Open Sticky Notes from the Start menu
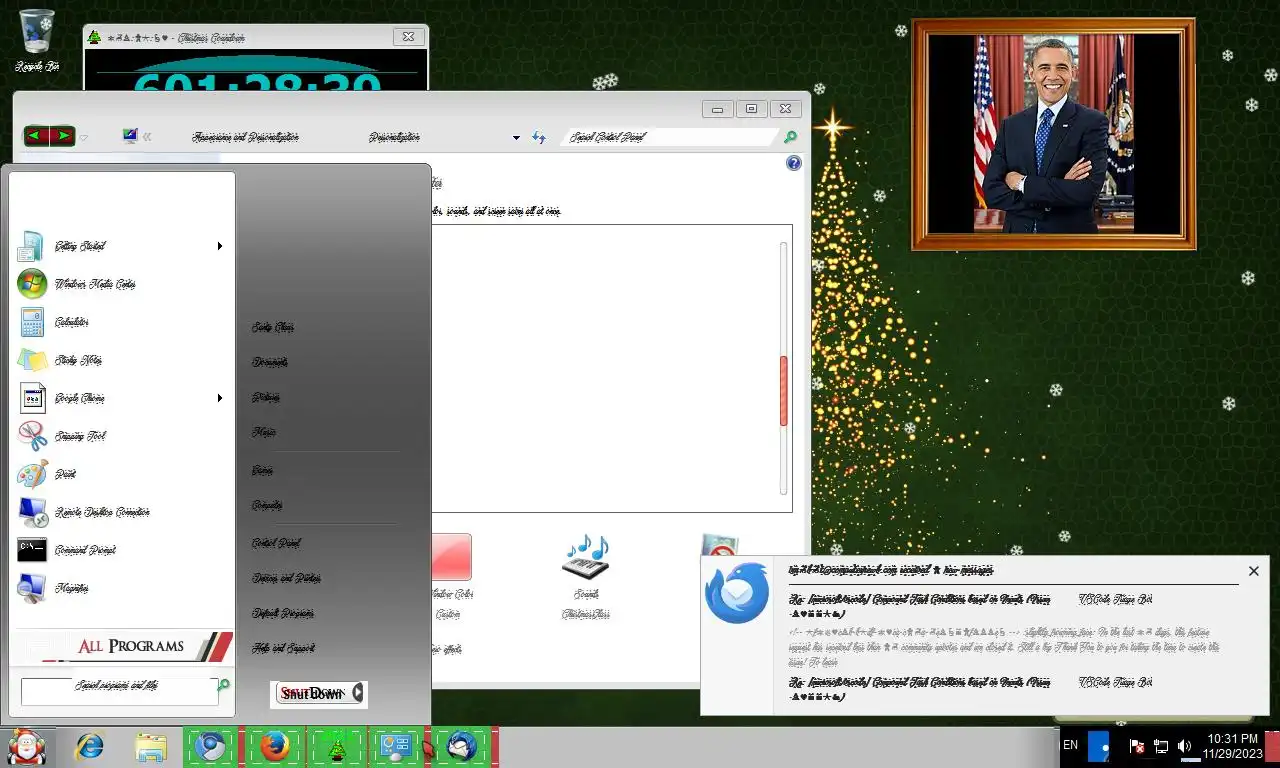Image resolution: width=1280 pixels, height=768 pixels. coord(78,360)
